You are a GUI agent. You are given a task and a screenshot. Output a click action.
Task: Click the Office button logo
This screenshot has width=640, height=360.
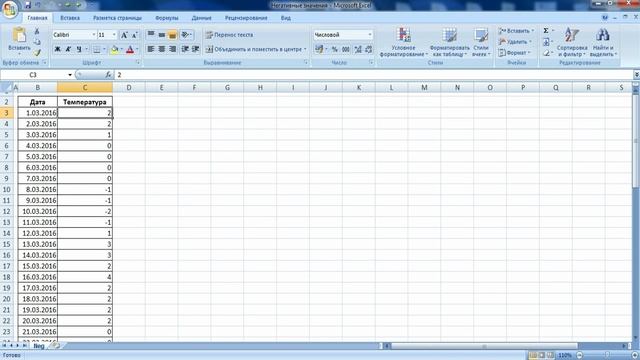pos(10,9)
